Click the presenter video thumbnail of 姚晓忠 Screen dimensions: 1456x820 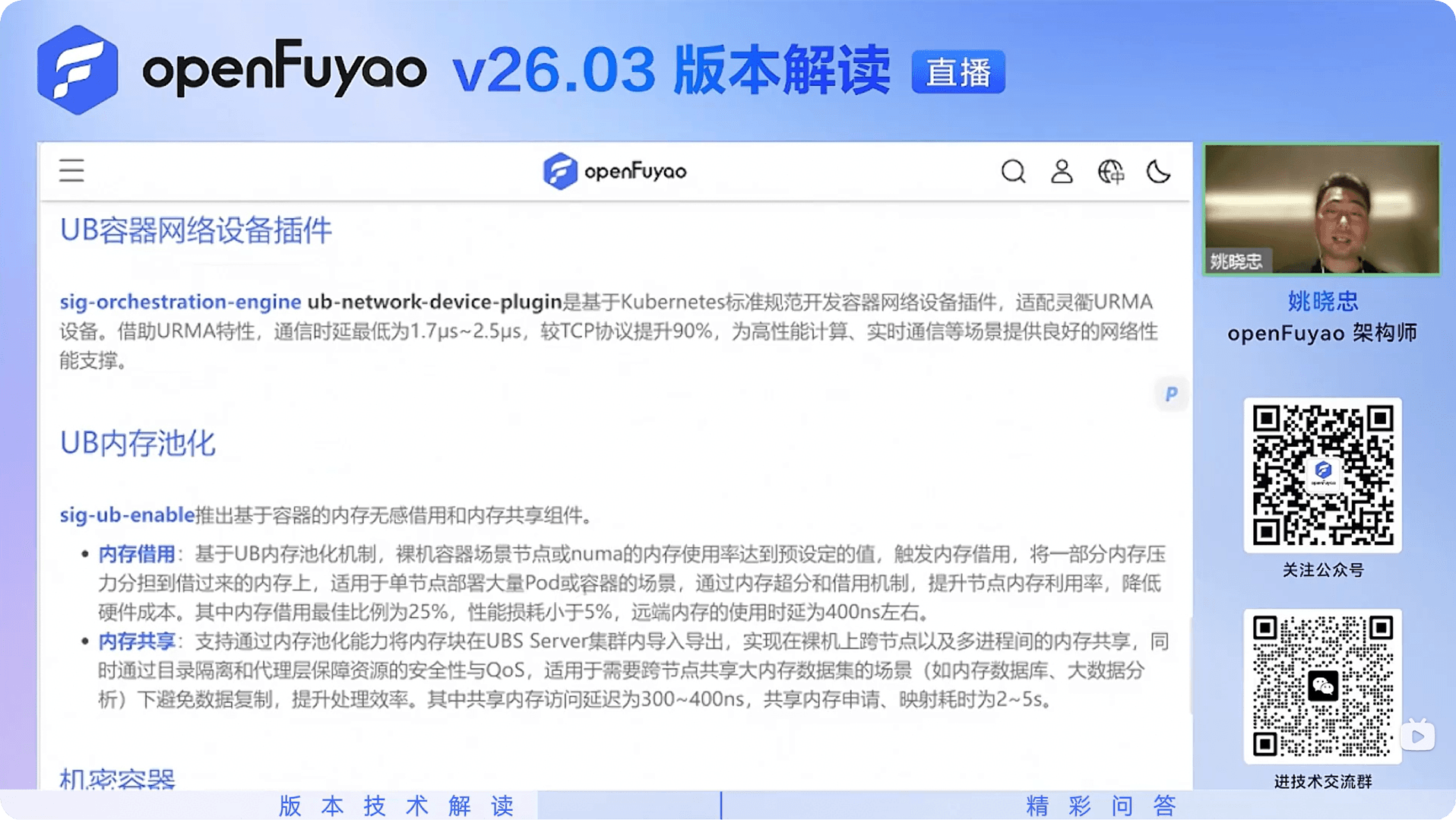point(1321,209)
